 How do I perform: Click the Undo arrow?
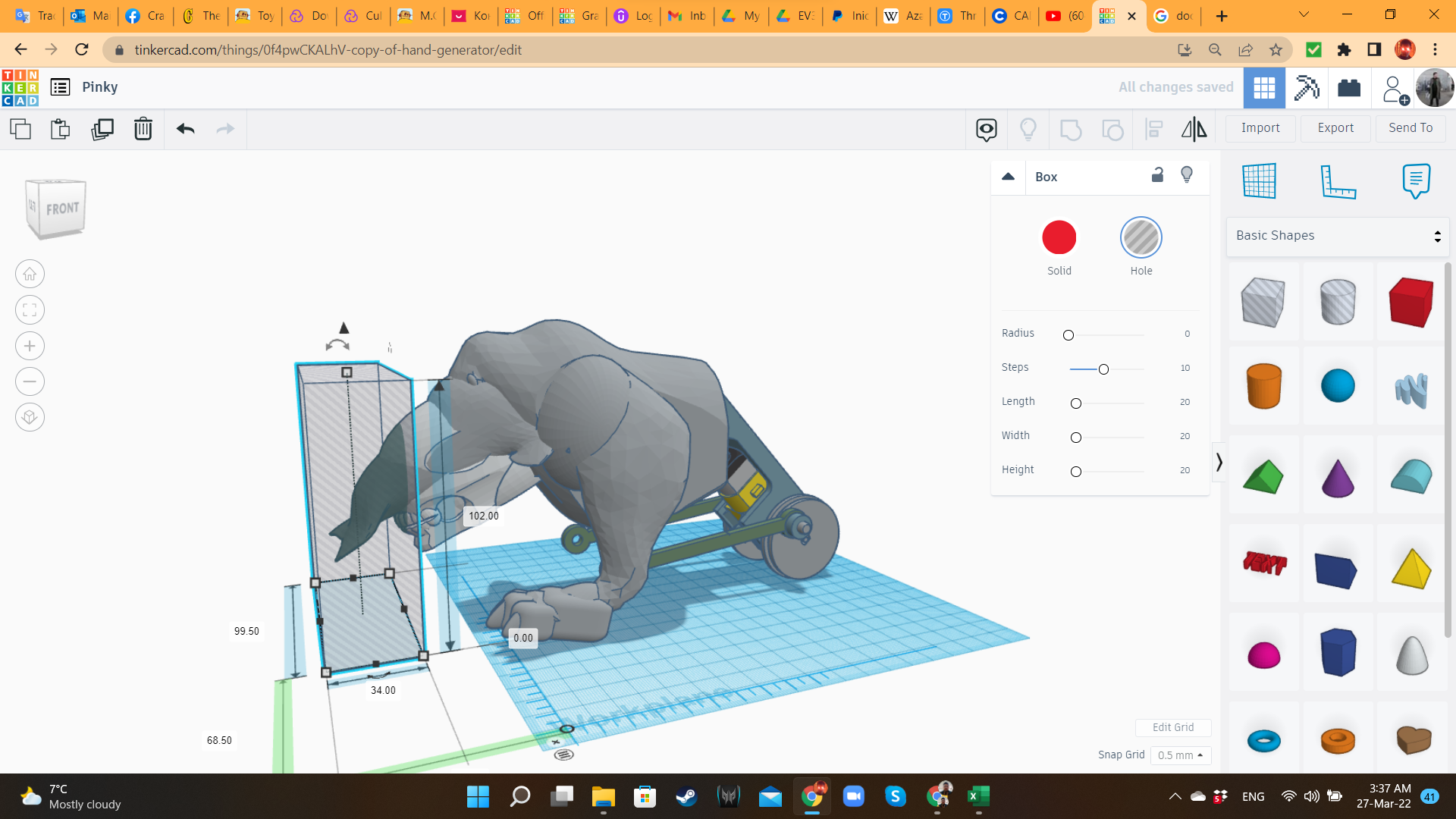click(x=186, y=129)
